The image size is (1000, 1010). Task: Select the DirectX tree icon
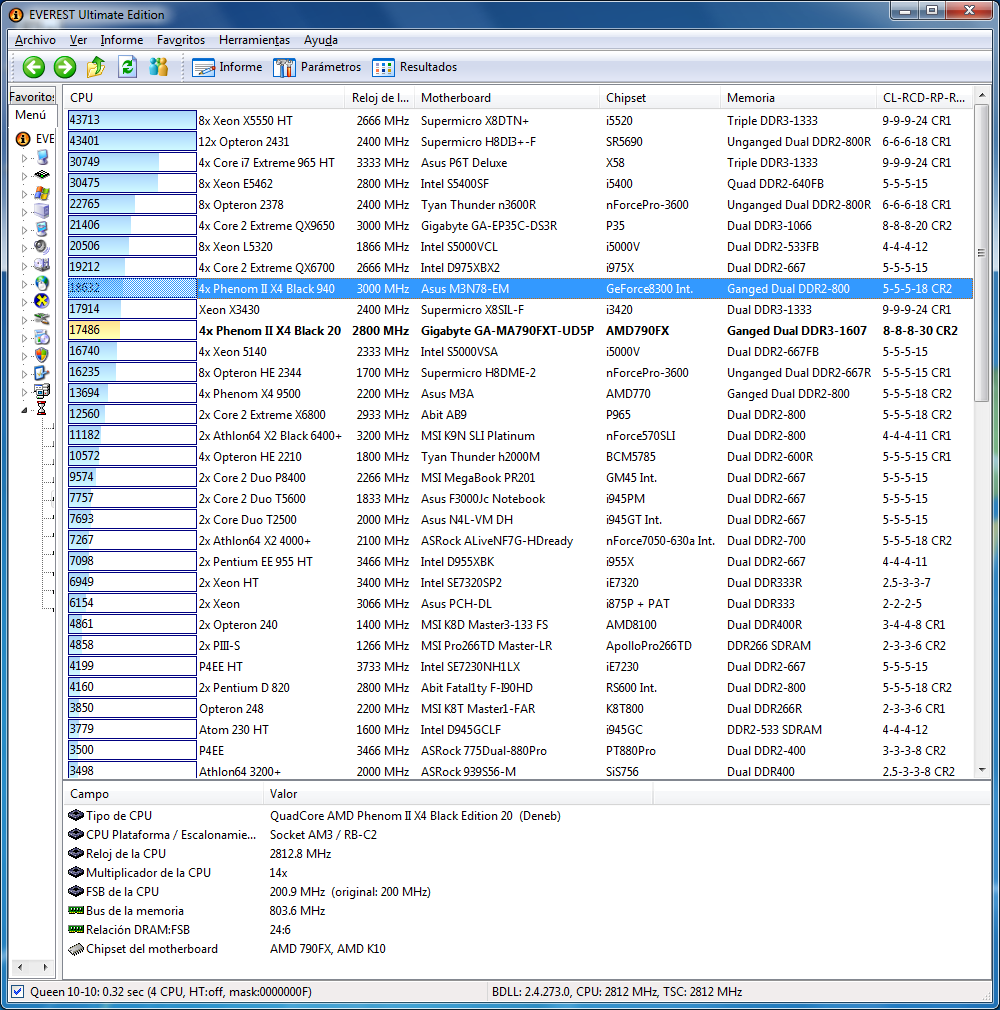point(42,300)
